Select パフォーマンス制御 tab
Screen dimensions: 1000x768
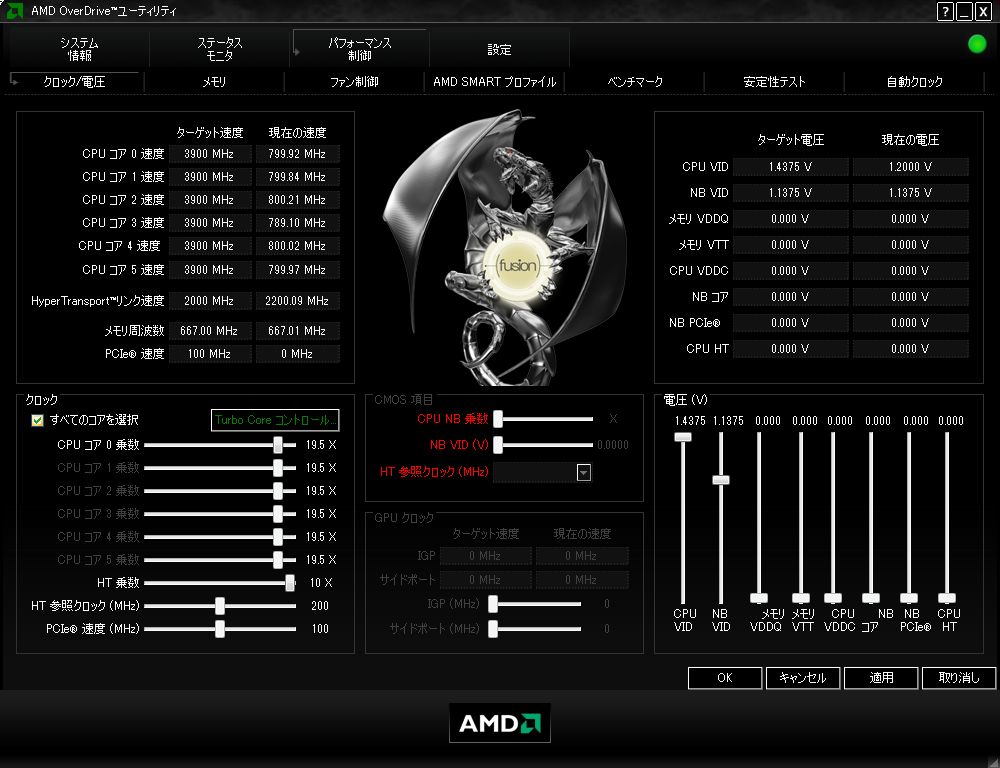pos(360,49)
